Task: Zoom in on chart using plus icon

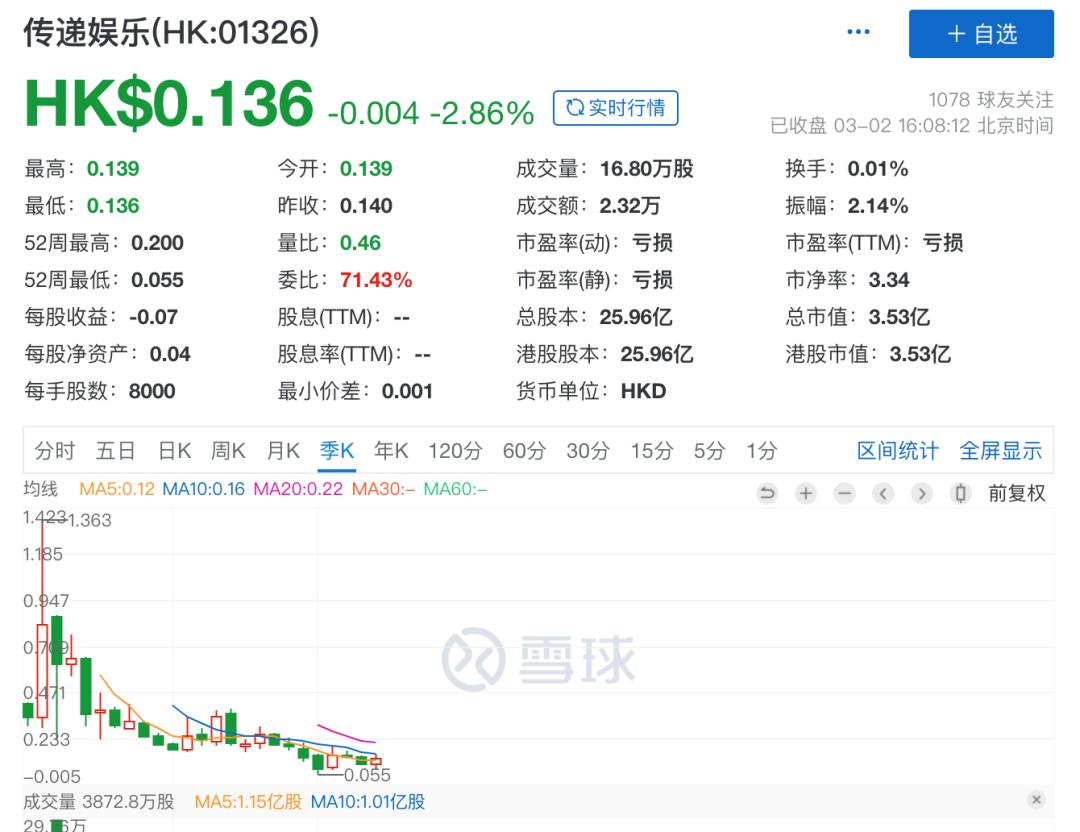Action: click(805, 493)
